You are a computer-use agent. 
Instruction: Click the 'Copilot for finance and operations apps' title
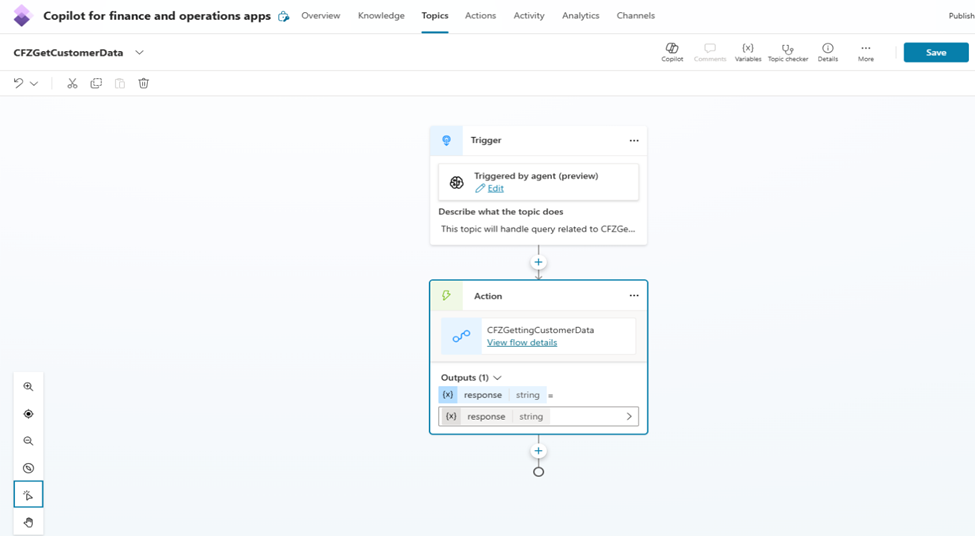click(157, 16)
